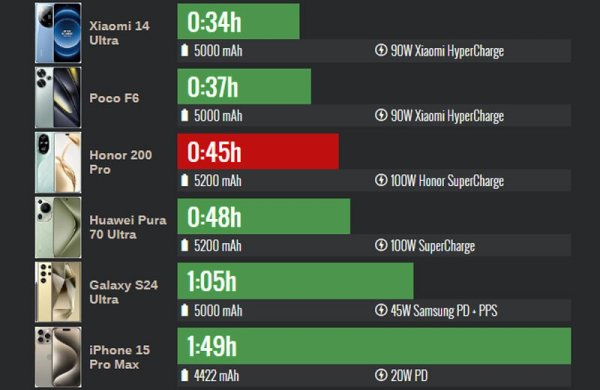
Task: Click the 0:34h charging time bar
Action: (x=238, y=21)
